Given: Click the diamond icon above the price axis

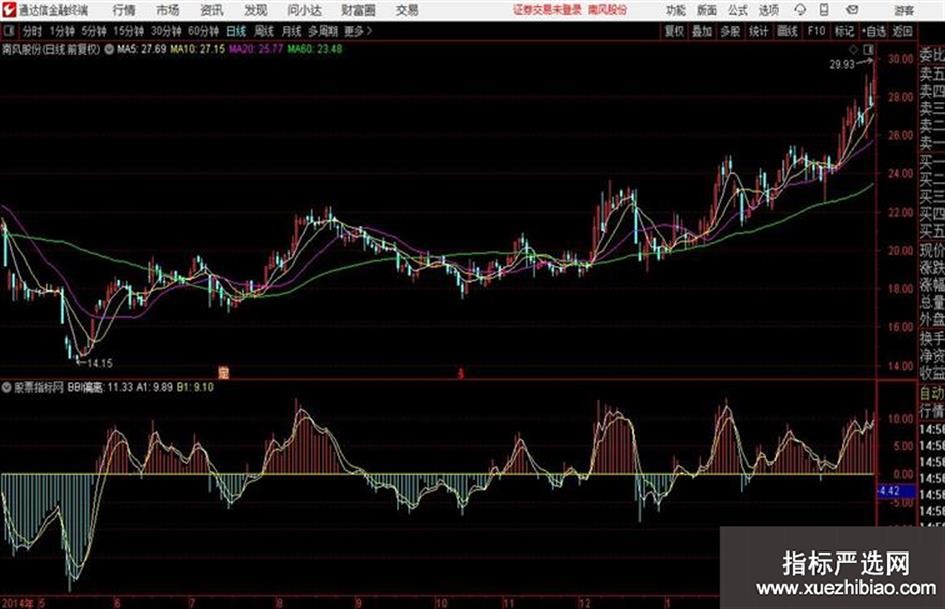Looking at the screenshot, I should pos(853,49).
